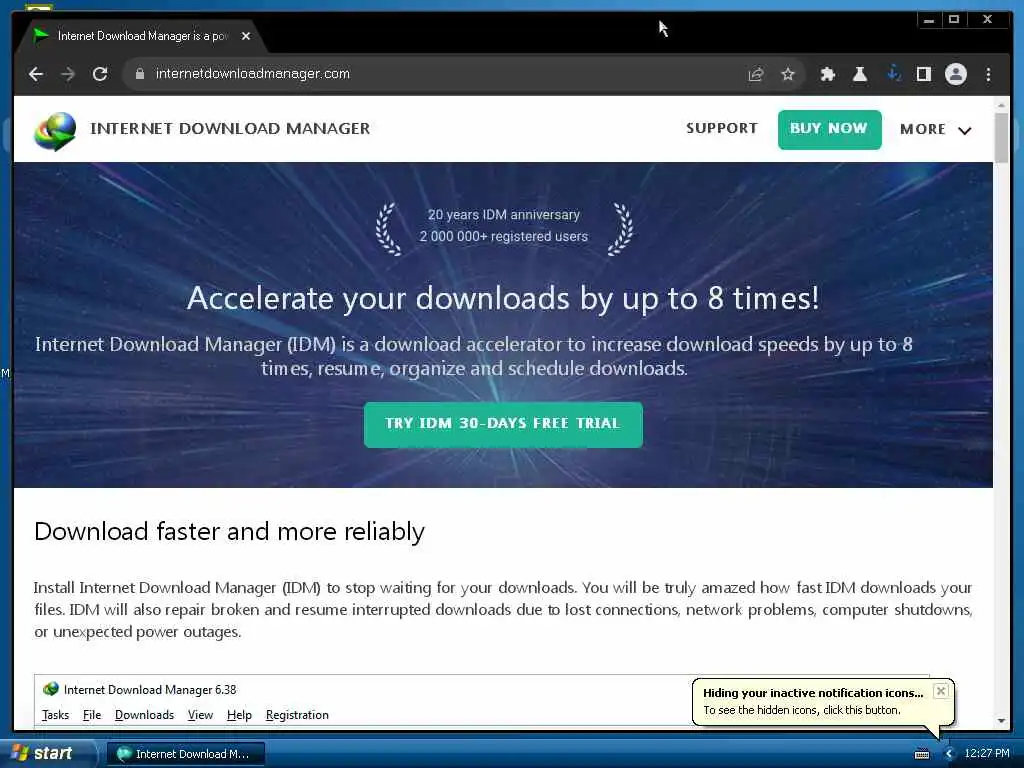Open the Chrome profile avatar

click(x=955, y=74)
